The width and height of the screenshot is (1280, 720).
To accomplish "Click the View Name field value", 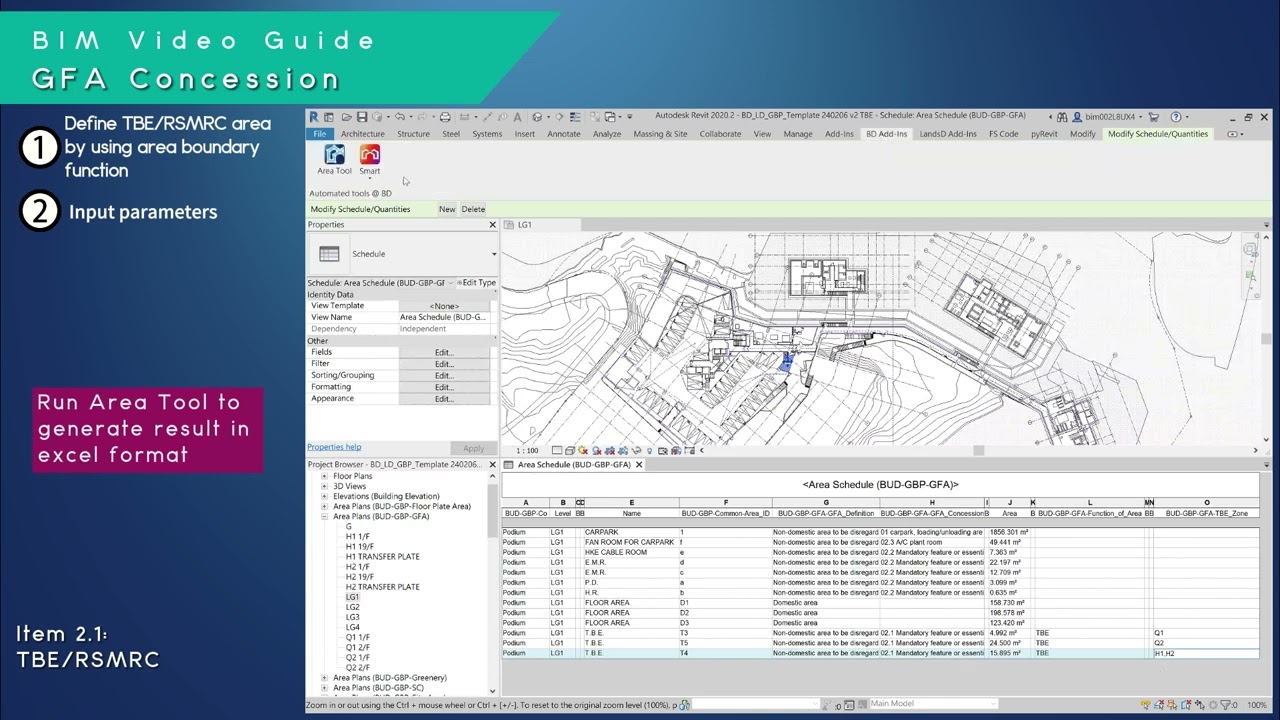I will 444,317.
